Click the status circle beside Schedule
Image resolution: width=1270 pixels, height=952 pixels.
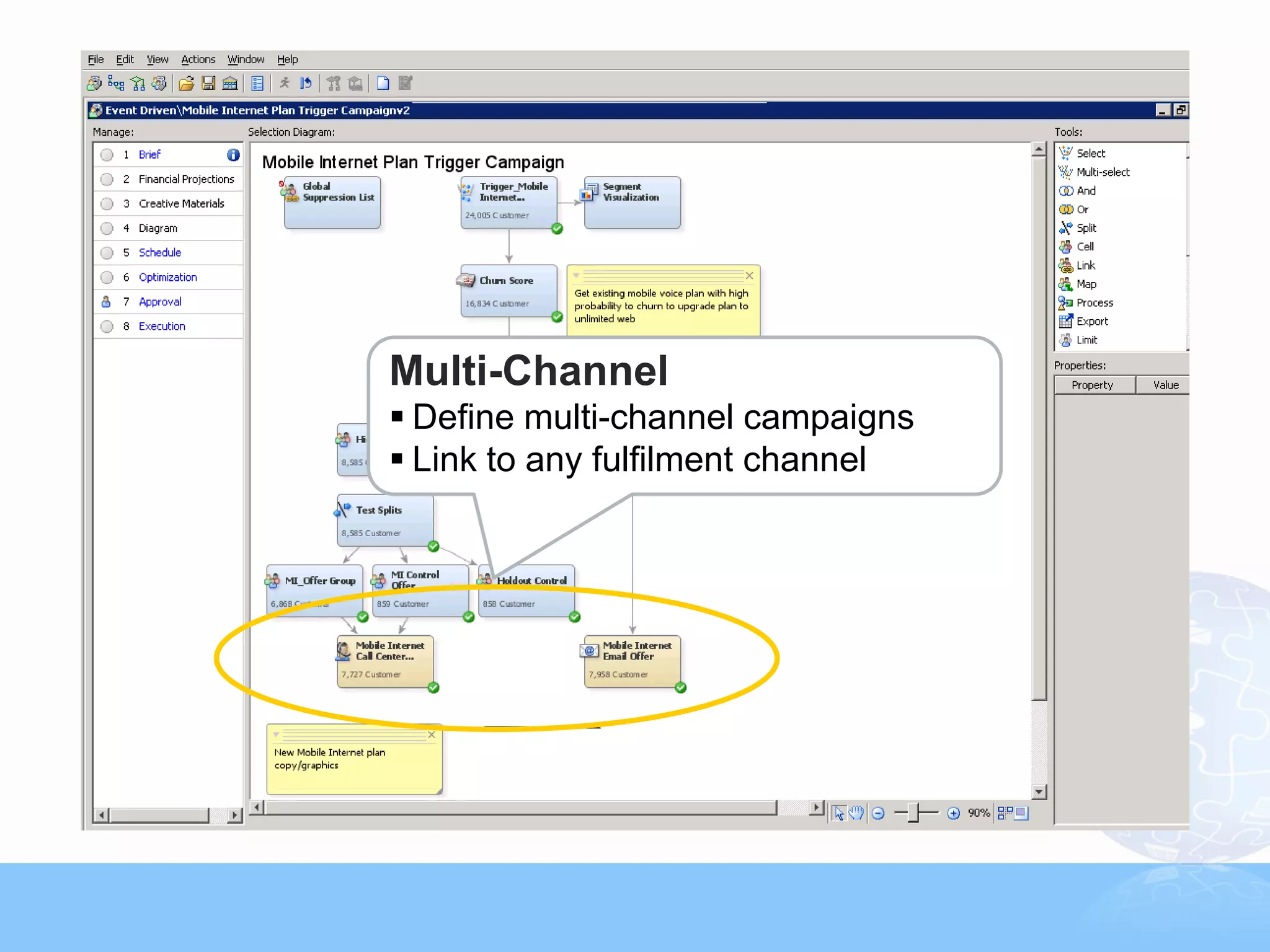[x=107, y=253]
